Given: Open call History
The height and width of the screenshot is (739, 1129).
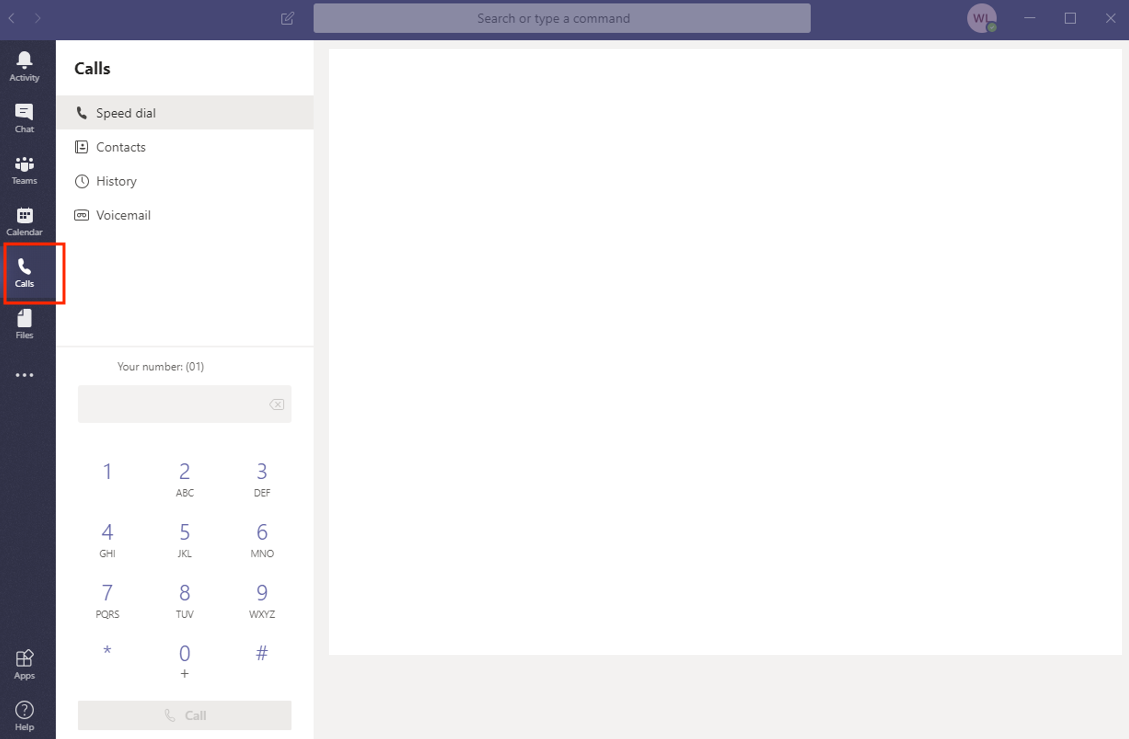Looking at the screenshot, I should [185, 181].
